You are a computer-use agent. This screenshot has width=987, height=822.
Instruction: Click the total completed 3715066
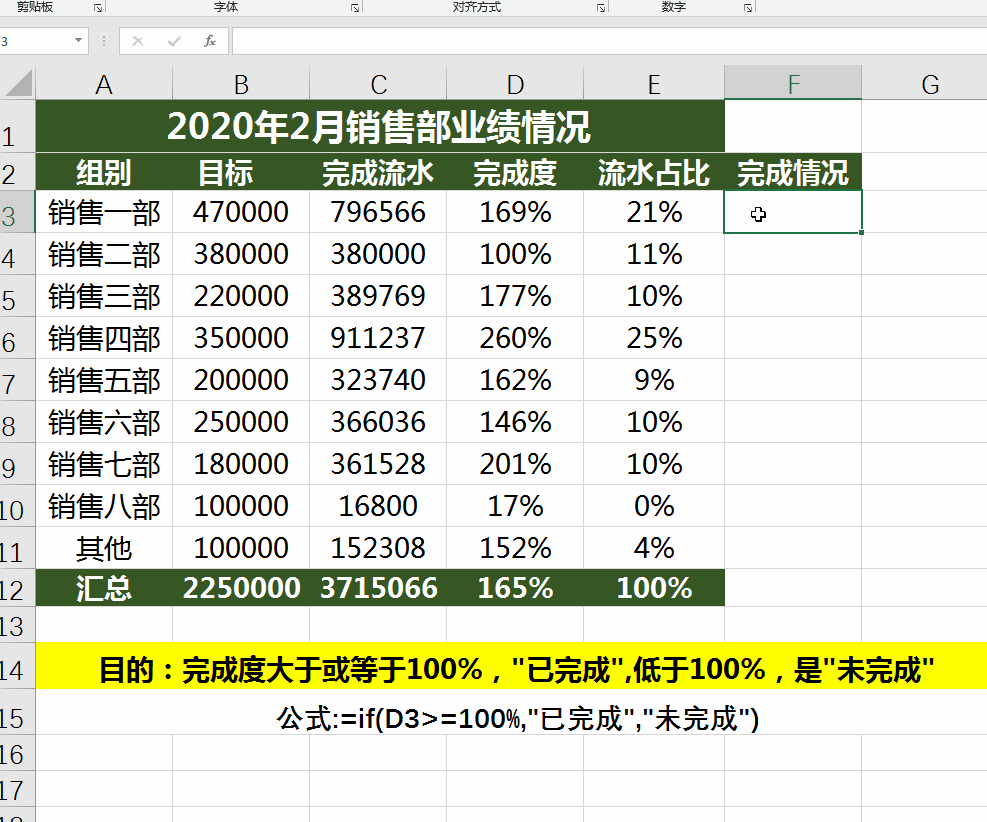pos(378,588)
